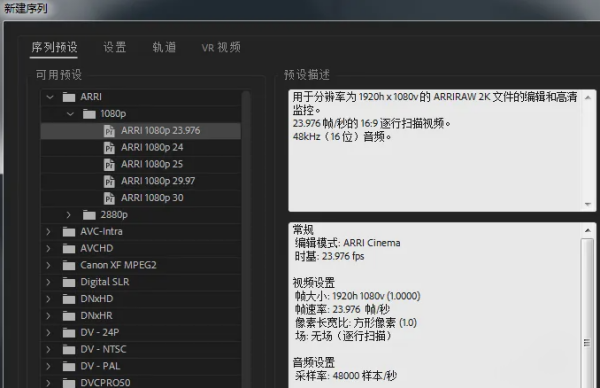
Task: Click the 采样率: 48000 样本/秒 text
Action: (346, 376)
